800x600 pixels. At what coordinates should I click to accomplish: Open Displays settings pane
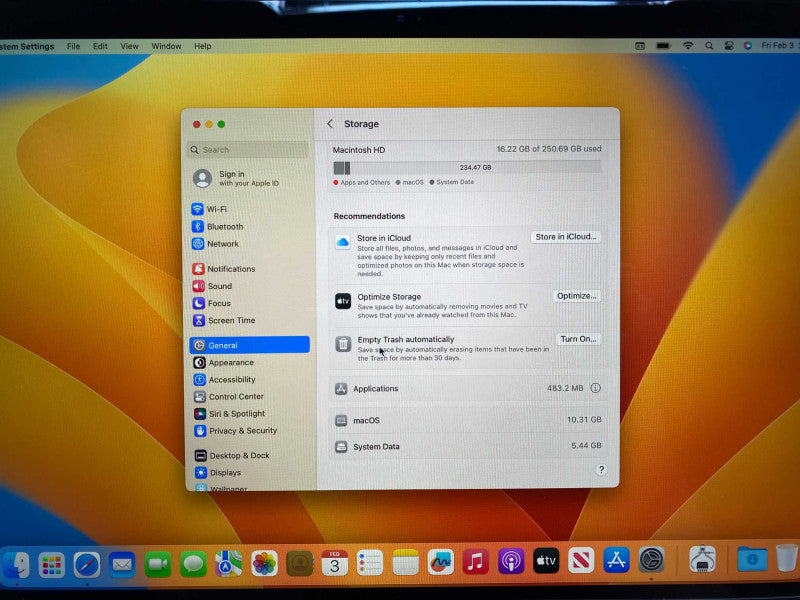(x=217, y=472)
